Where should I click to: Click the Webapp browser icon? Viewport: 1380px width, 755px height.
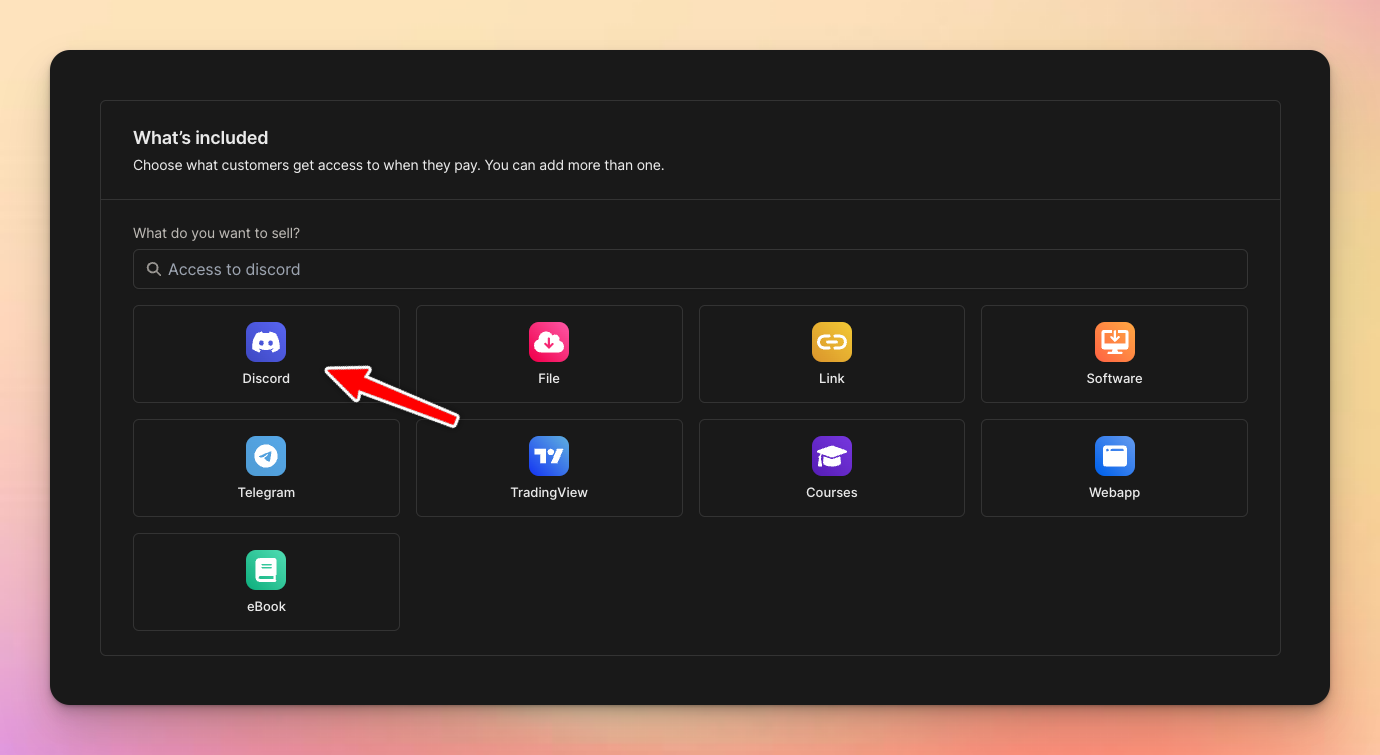point(1114,455)
